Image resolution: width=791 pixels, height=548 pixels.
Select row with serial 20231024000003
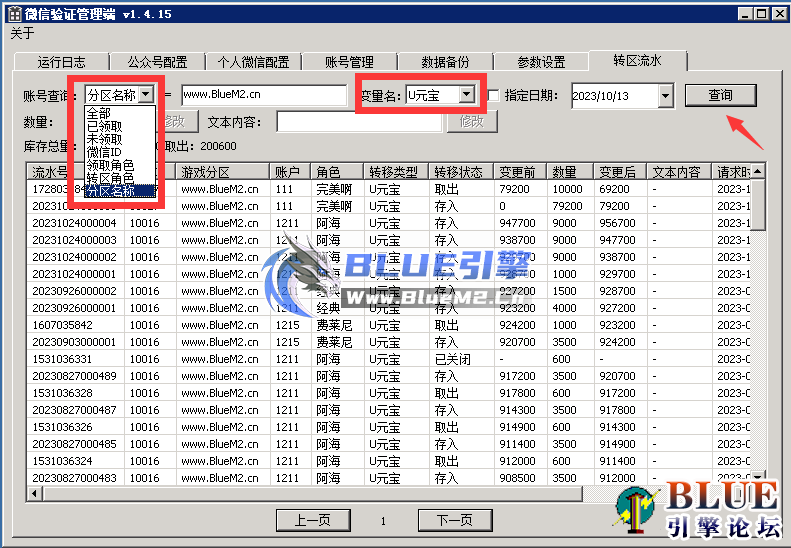click(388, 240)
